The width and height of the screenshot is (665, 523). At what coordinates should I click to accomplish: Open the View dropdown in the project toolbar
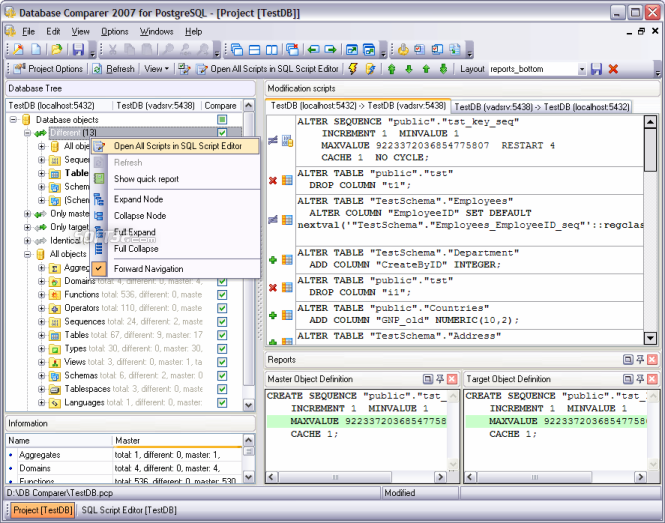(156, 69)
